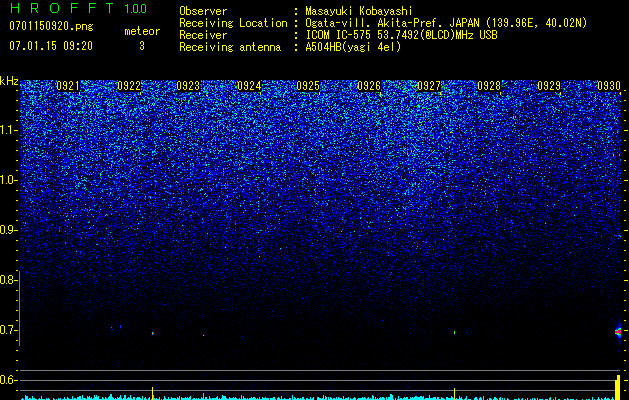Image resolution: width=629 pixels, height=400 pixels.
Task: Click the ICOM IC-575 receiver text
Action: point(401,35)
